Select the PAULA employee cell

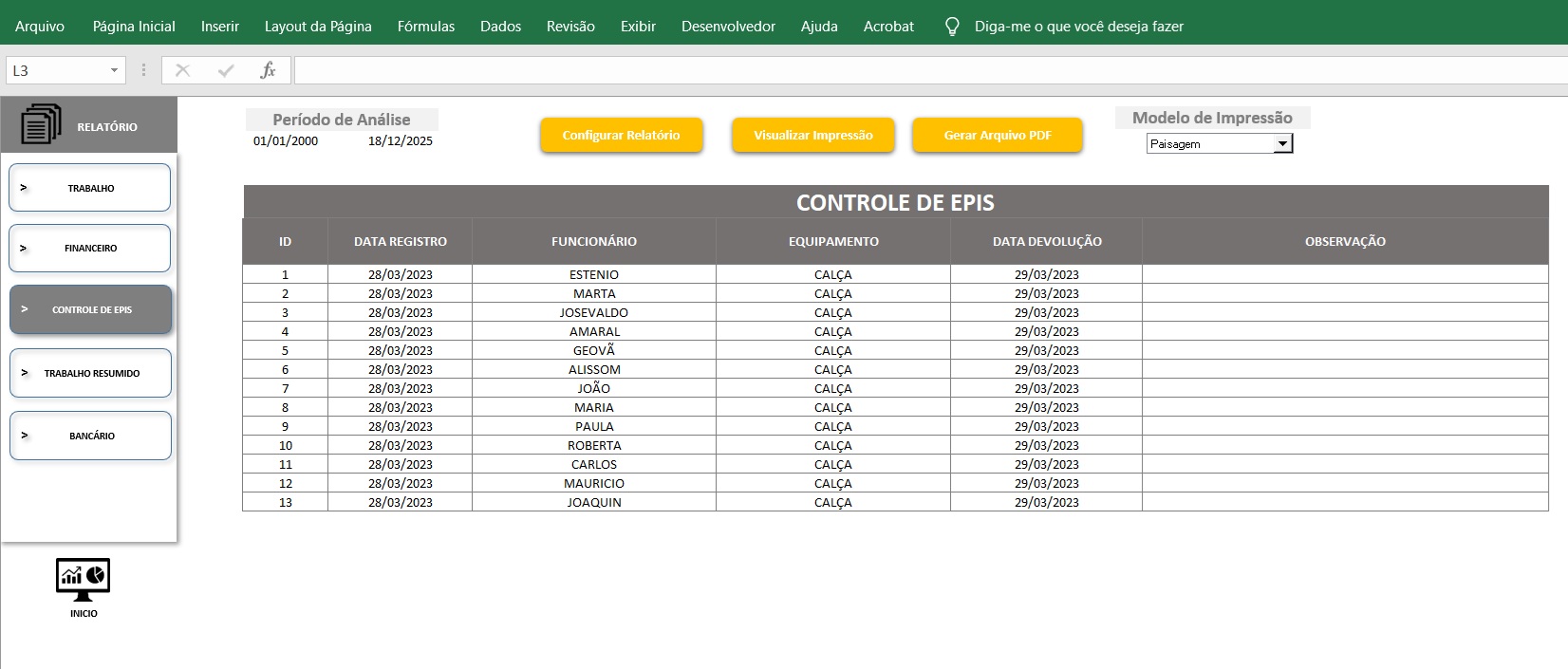click(594, 426)
